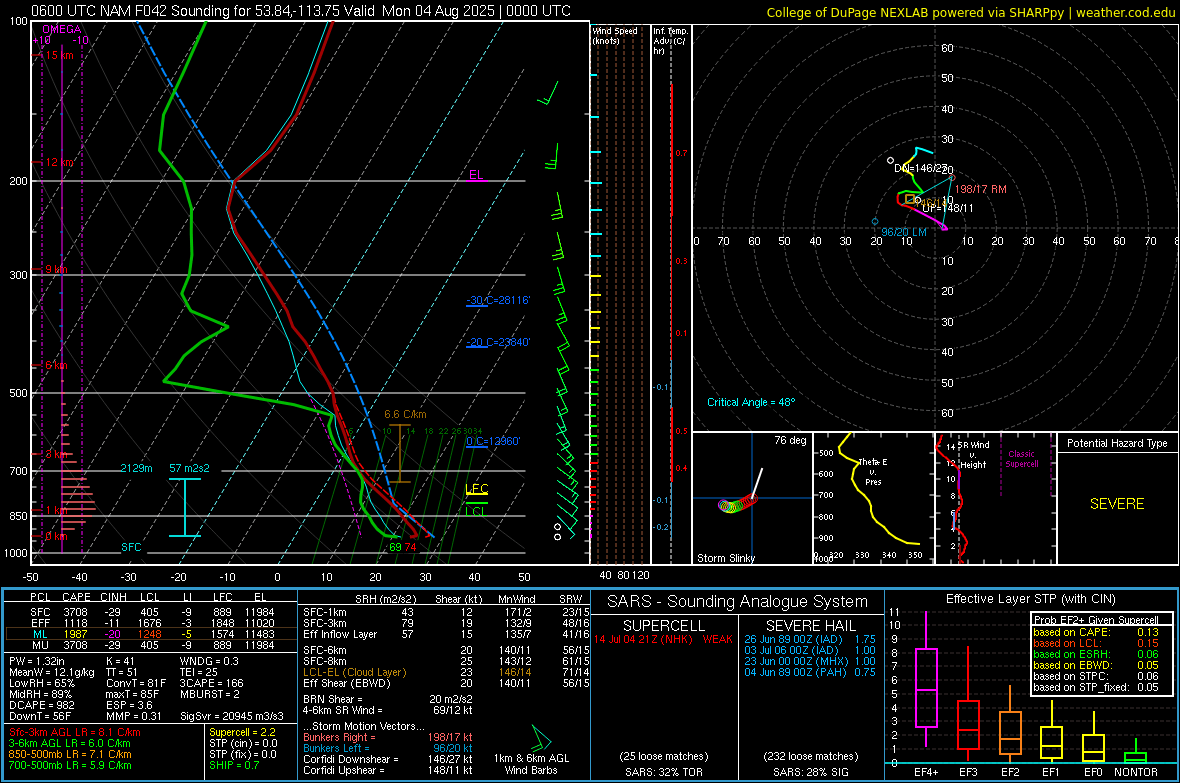Click the Effective Layer STP (with CIN) title
Image resolution: width=1180 pixels, height=783 pixels.
[1030, 599]
